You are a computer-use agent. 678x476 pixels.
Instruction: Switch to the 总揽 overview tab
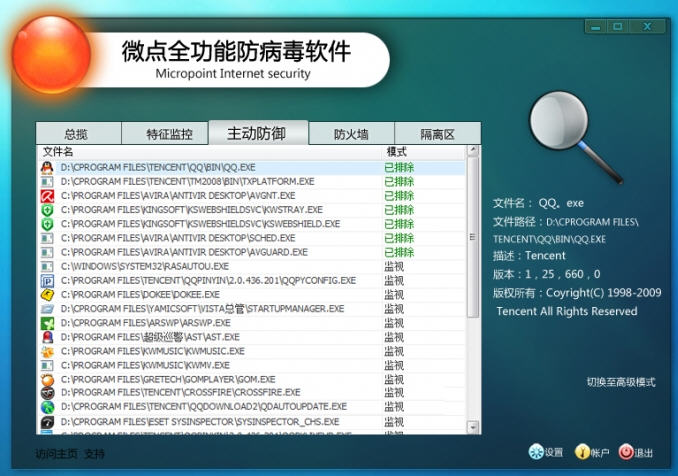tap(78, 134)
